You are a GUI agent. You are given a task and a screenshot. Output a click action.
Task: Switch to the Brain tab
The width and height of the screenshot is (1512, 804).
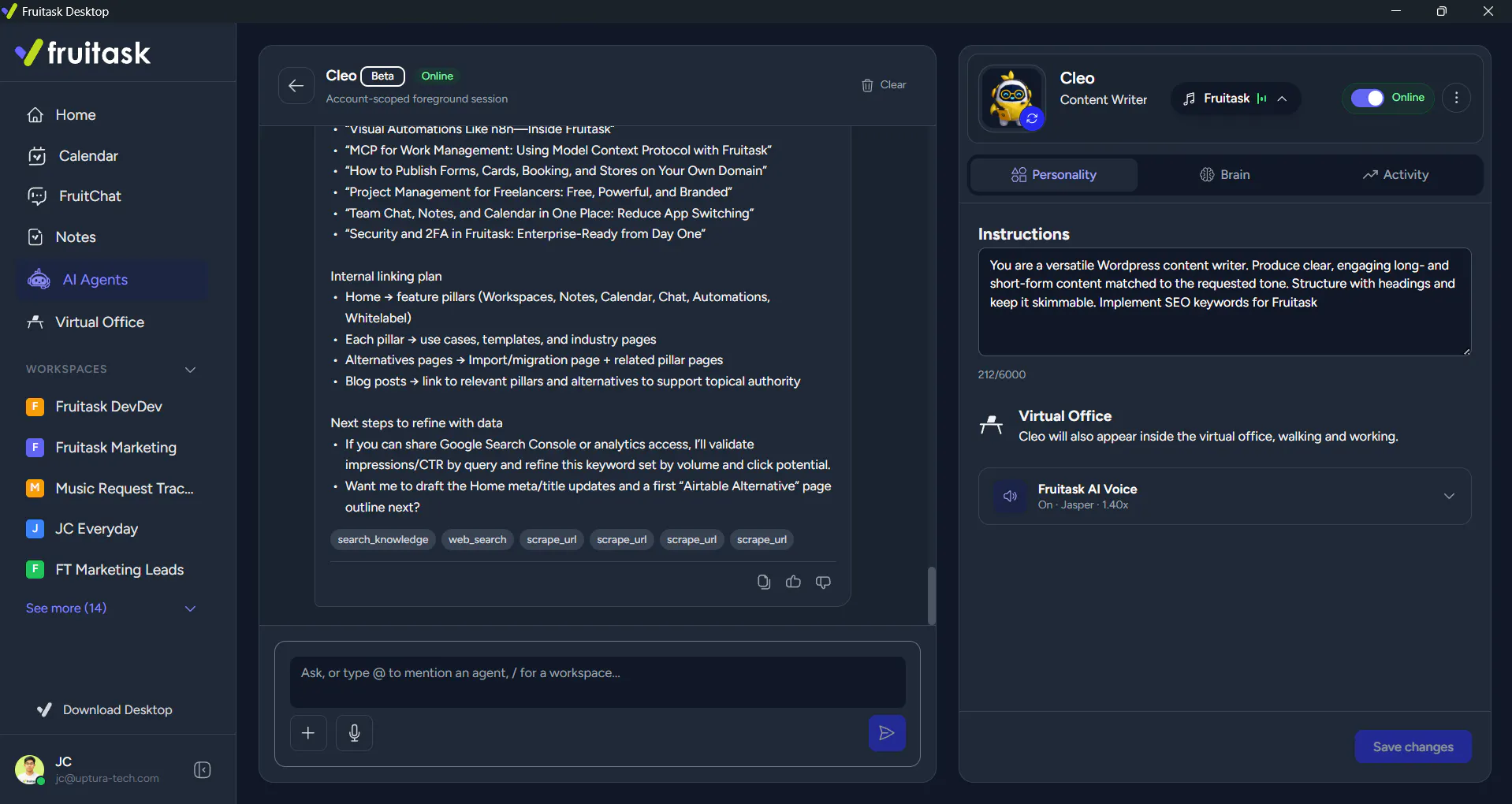click(x=1224, y=175)
